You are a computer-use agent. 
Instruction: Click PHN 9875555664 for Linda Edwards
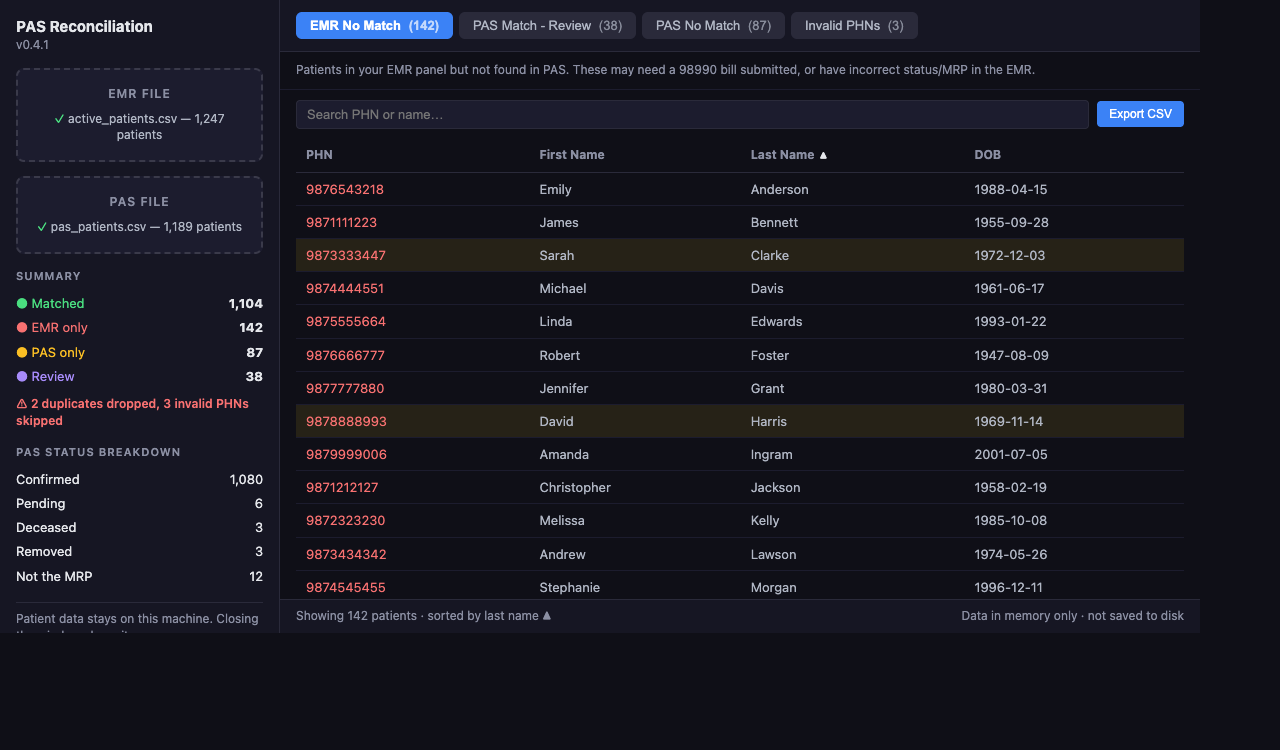pyautogui.click(x=346, y=321)
